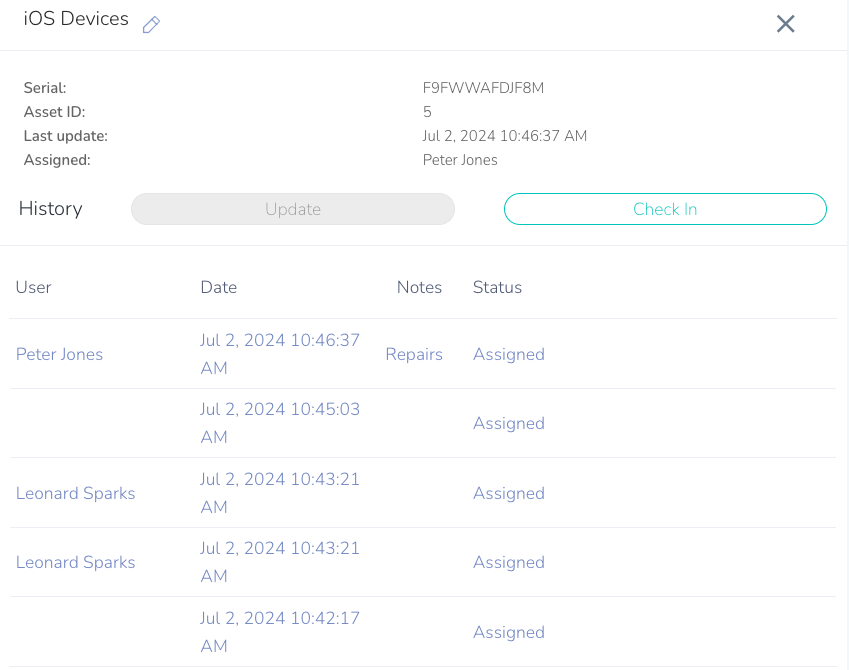The width and height of the screenshot is (849, 670).
Task: Click the assigned name Peter Jones in details
Action: coord(460,160)
